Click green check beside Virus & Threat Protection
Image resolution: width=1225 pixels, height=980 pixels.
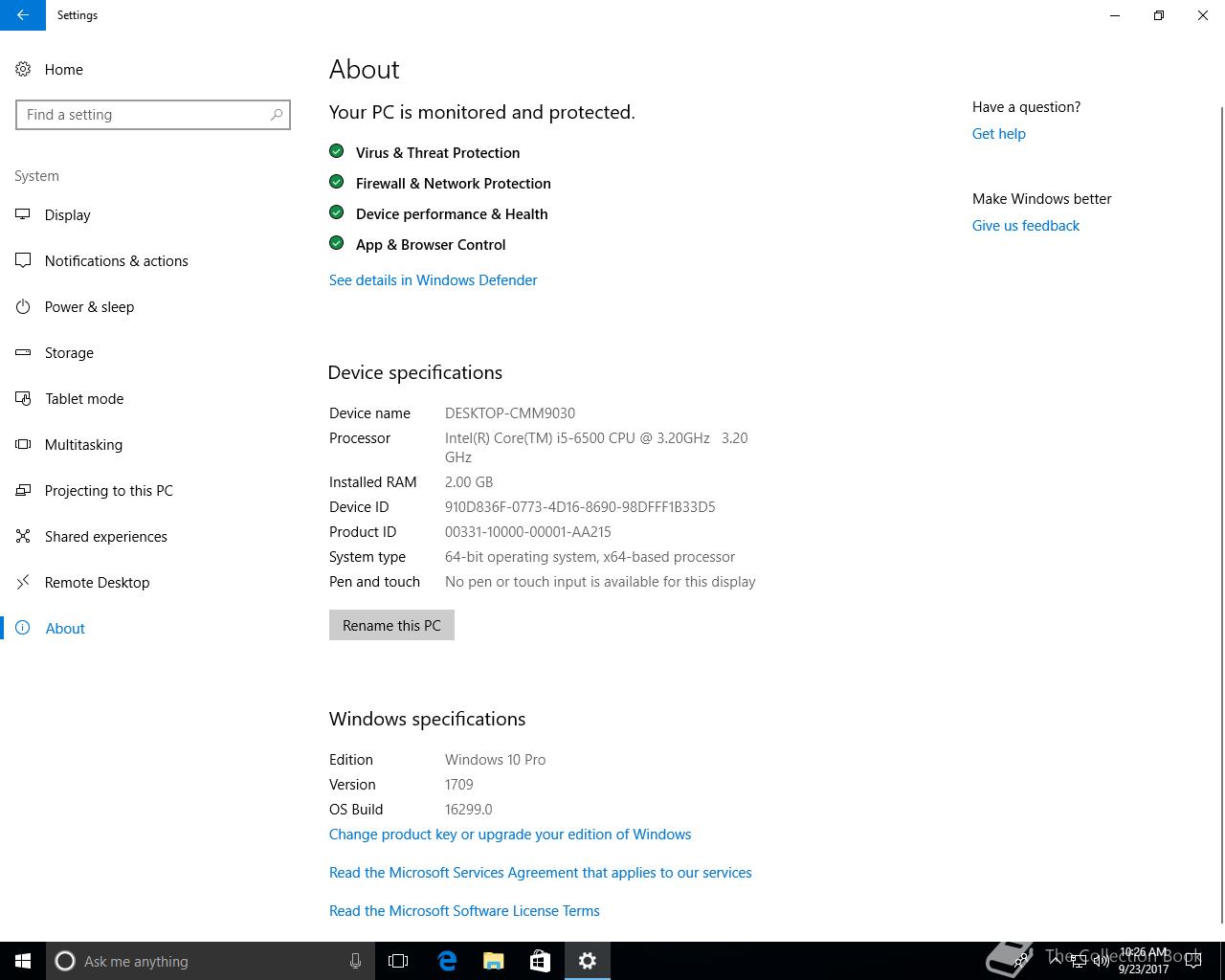click(336, 151)
